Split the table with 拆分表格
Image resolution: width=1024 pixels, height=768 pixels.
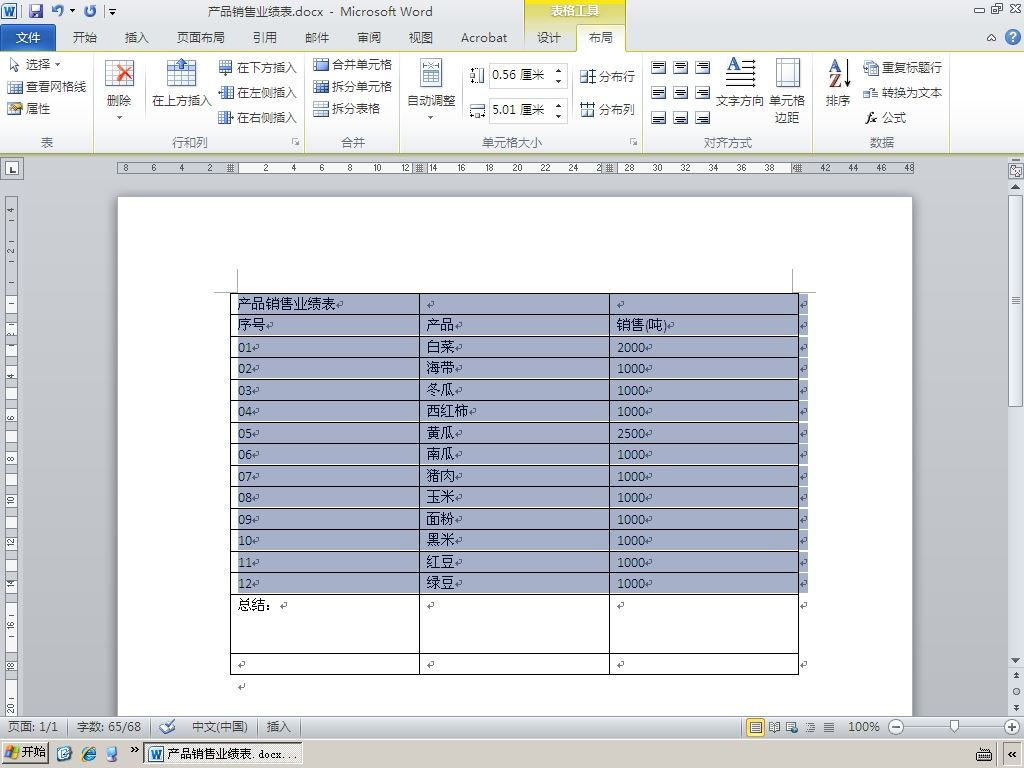tap(347, 108)
